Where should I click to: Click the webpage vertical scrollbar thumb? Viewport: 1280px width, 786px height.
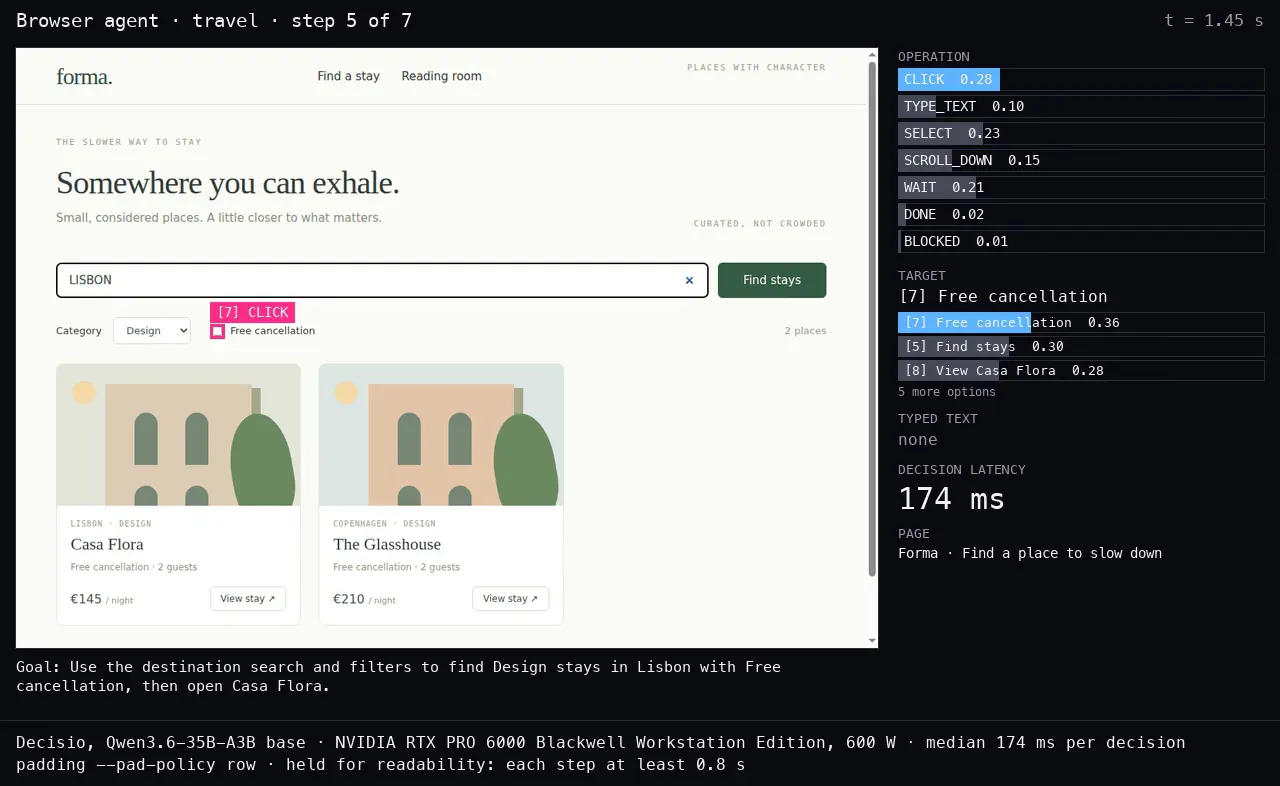(x=872, y=318)
